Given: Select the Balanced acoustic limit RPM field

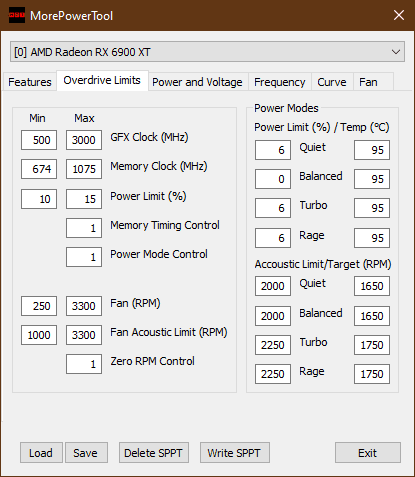Looking at the screenshot, I should 273,316.
